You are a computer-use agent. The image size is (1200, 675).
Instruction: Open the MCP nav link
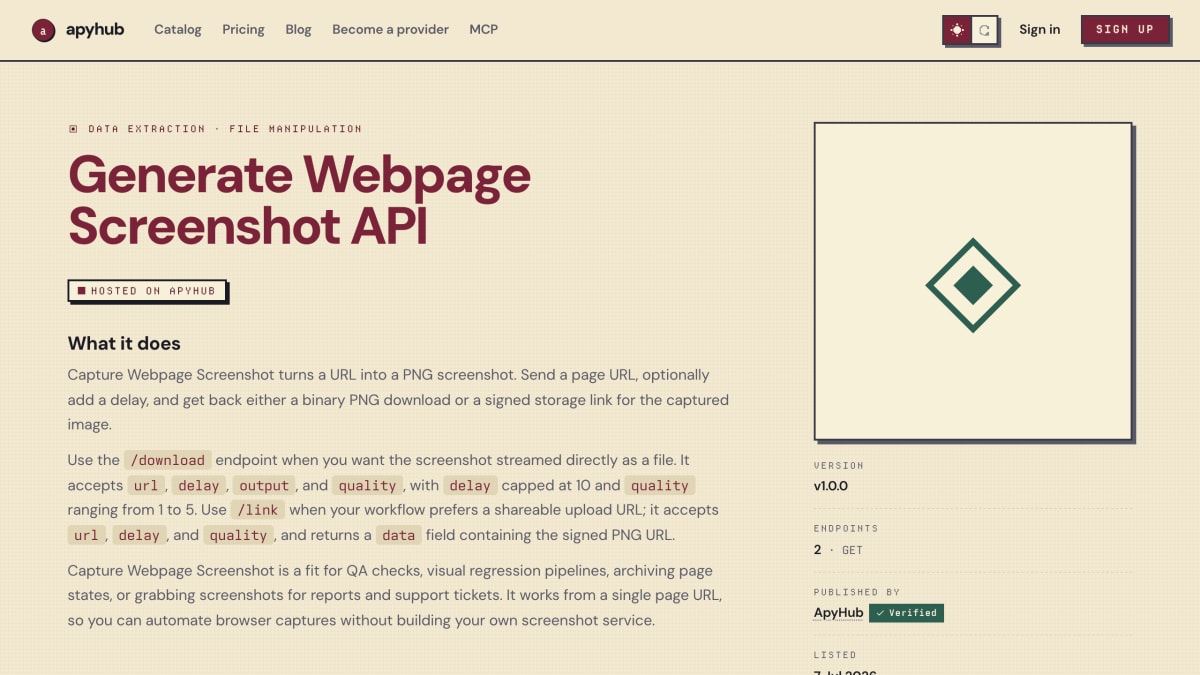coord(484,29)
